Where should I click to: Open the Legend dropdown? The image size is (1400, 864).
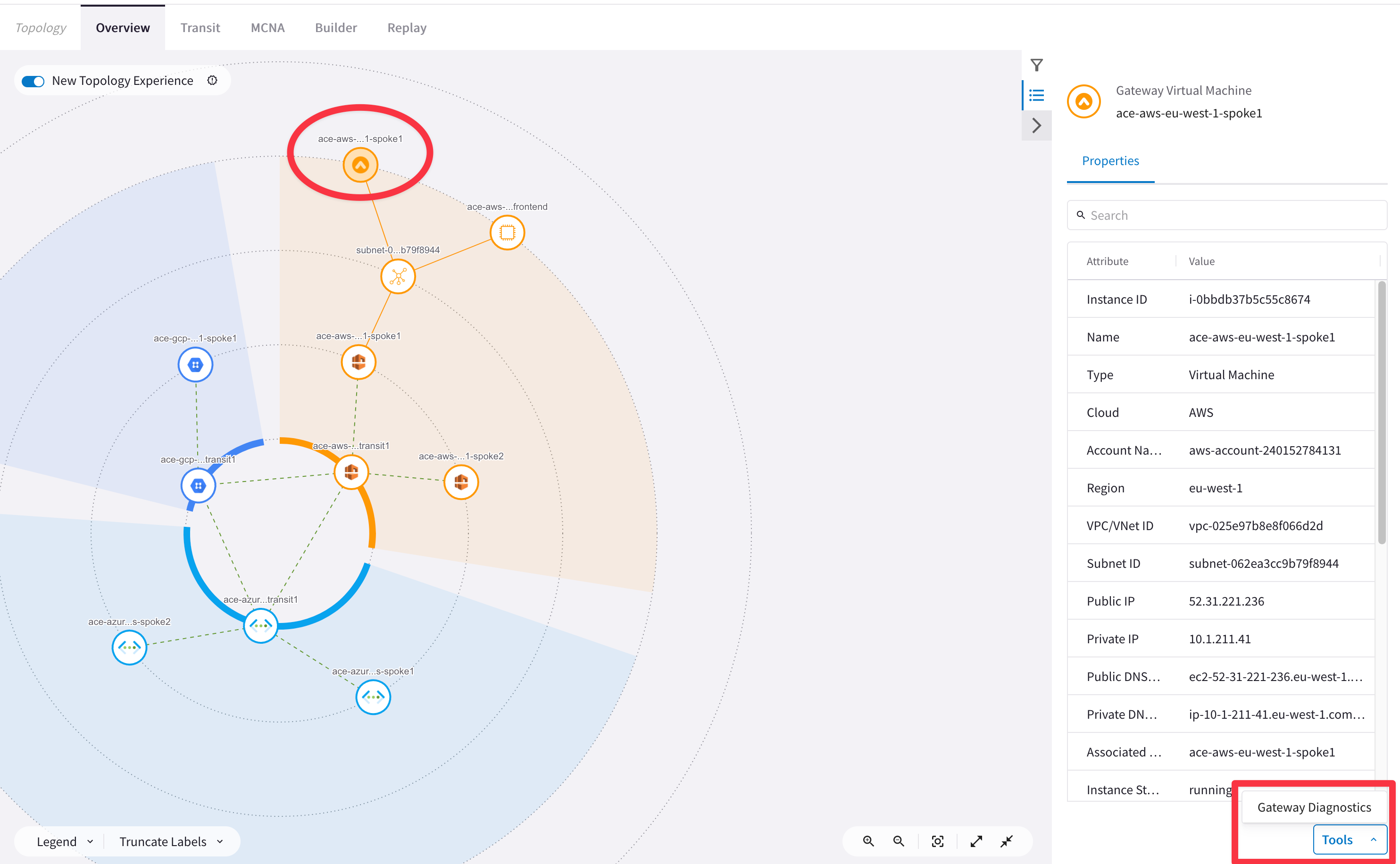click(65, 842)
